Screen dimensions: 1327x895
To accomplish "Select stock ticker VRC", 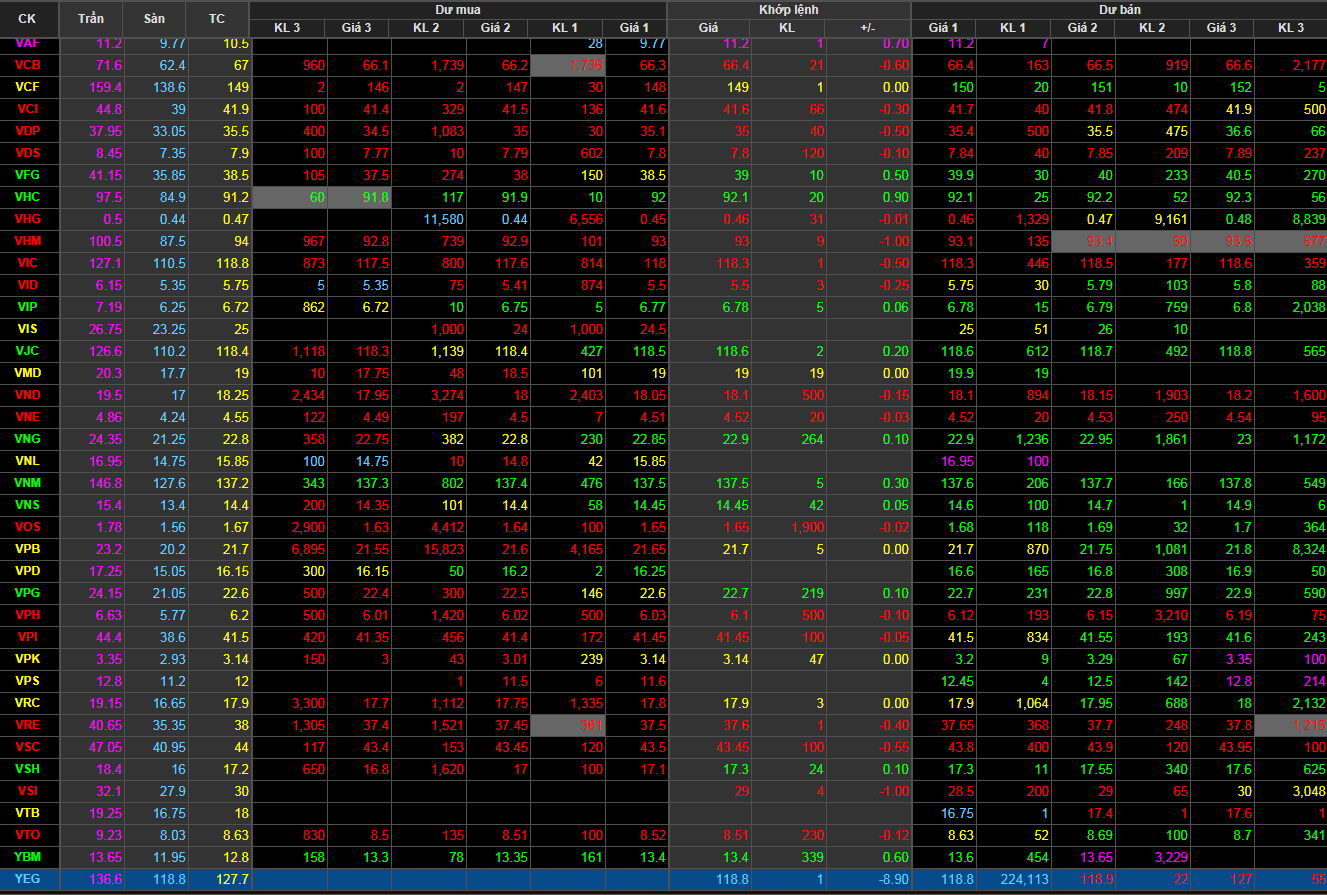I will (x=28, y=703).
